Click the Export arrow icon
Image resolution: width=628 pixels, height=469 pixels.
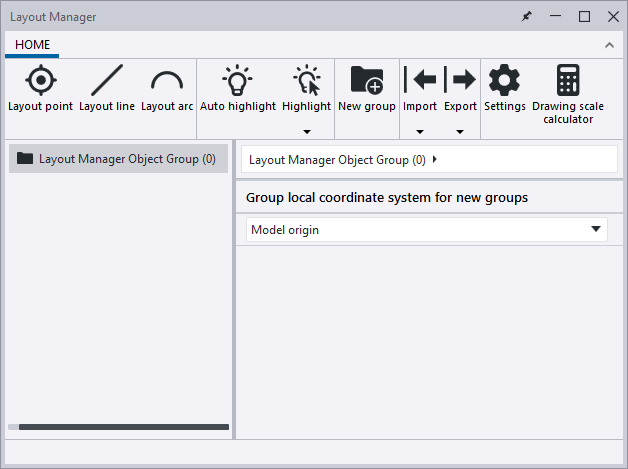tap(460, 81)
